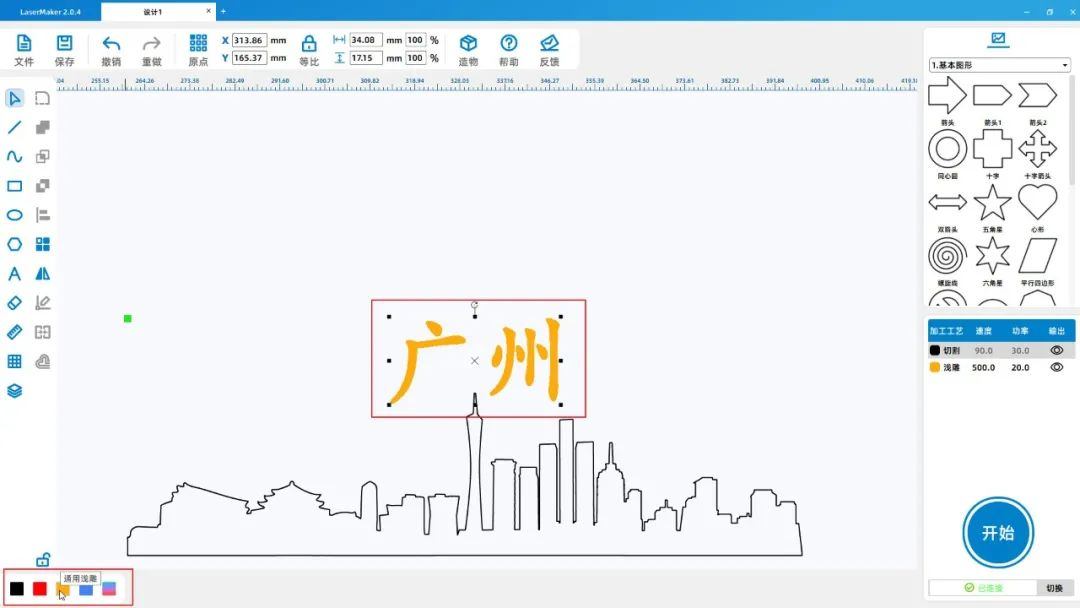The width and height of the screenshot is (1080, 608).
Task: Open the 造物 cube icon
Action: pos(468,44)
